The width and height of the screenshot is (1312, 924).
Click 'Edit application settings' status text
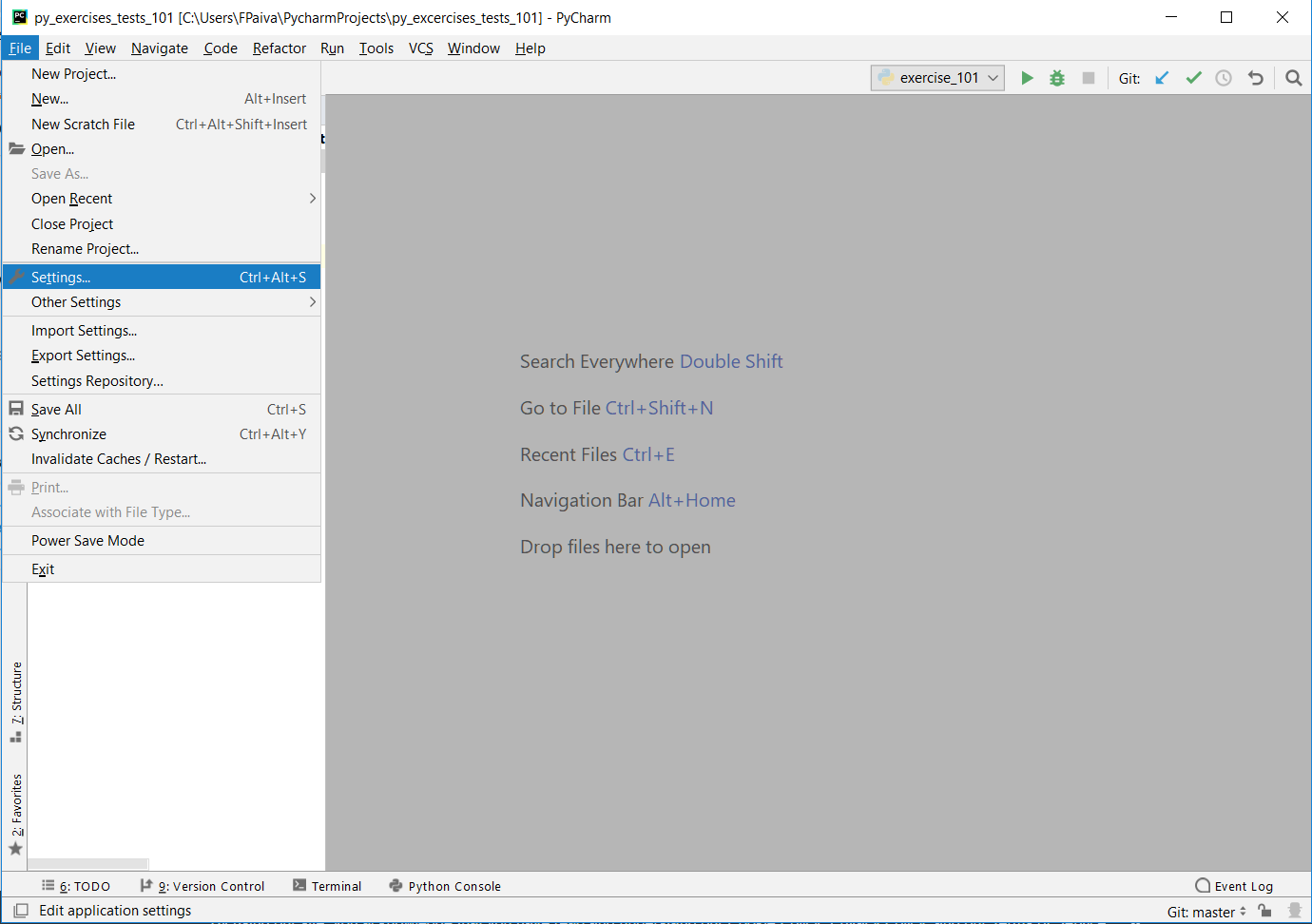click(115, 911)
